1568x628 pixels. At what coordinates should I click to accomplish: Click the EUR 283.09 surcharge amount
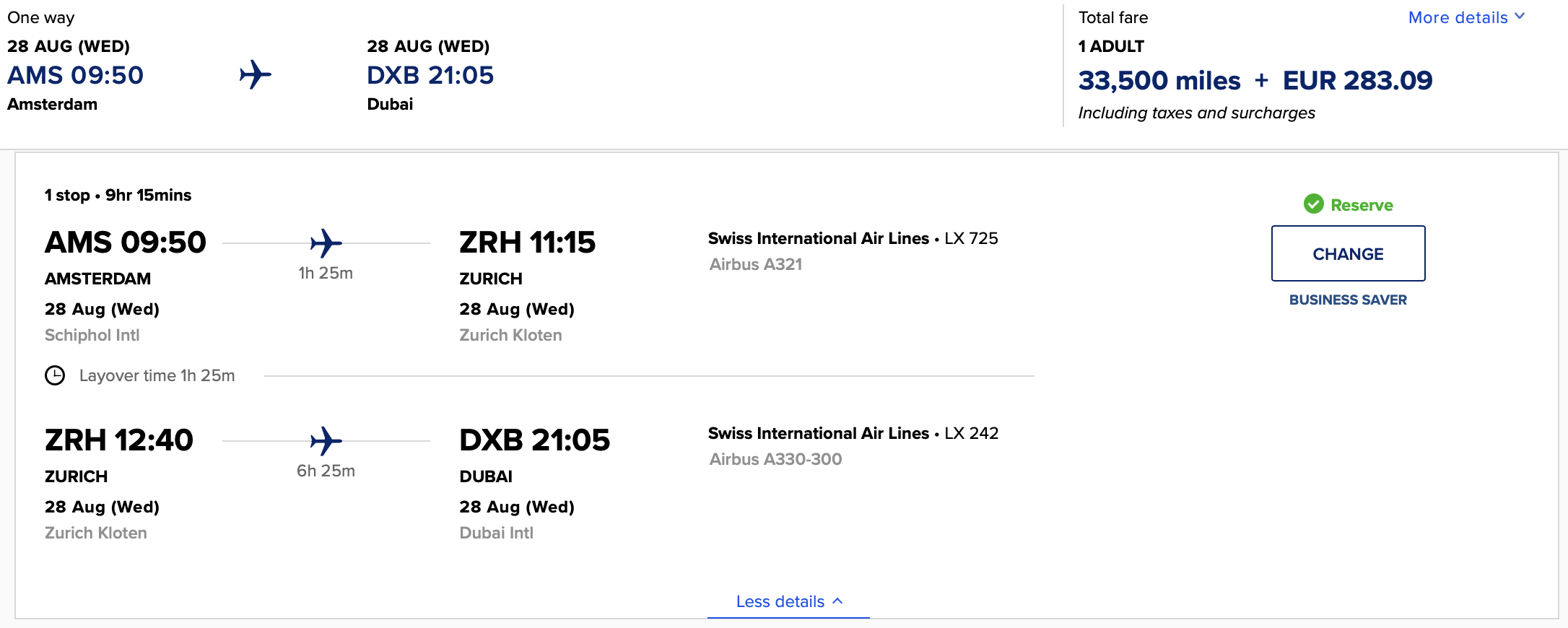click(1357, 80)
